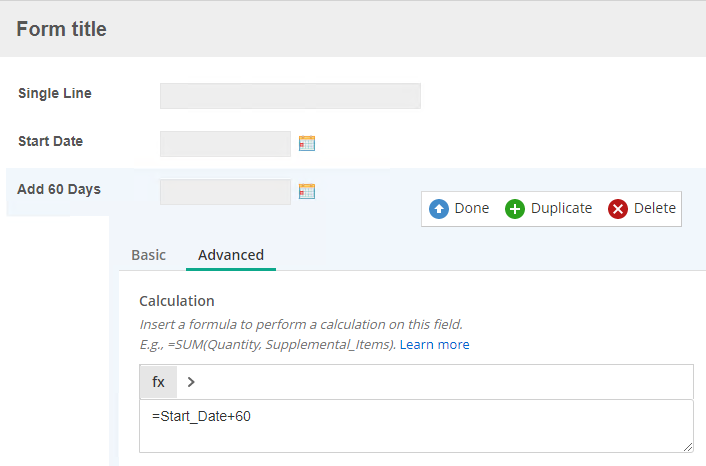Click into the Single Line text field
706x466 pixels.
click(290, 95)
